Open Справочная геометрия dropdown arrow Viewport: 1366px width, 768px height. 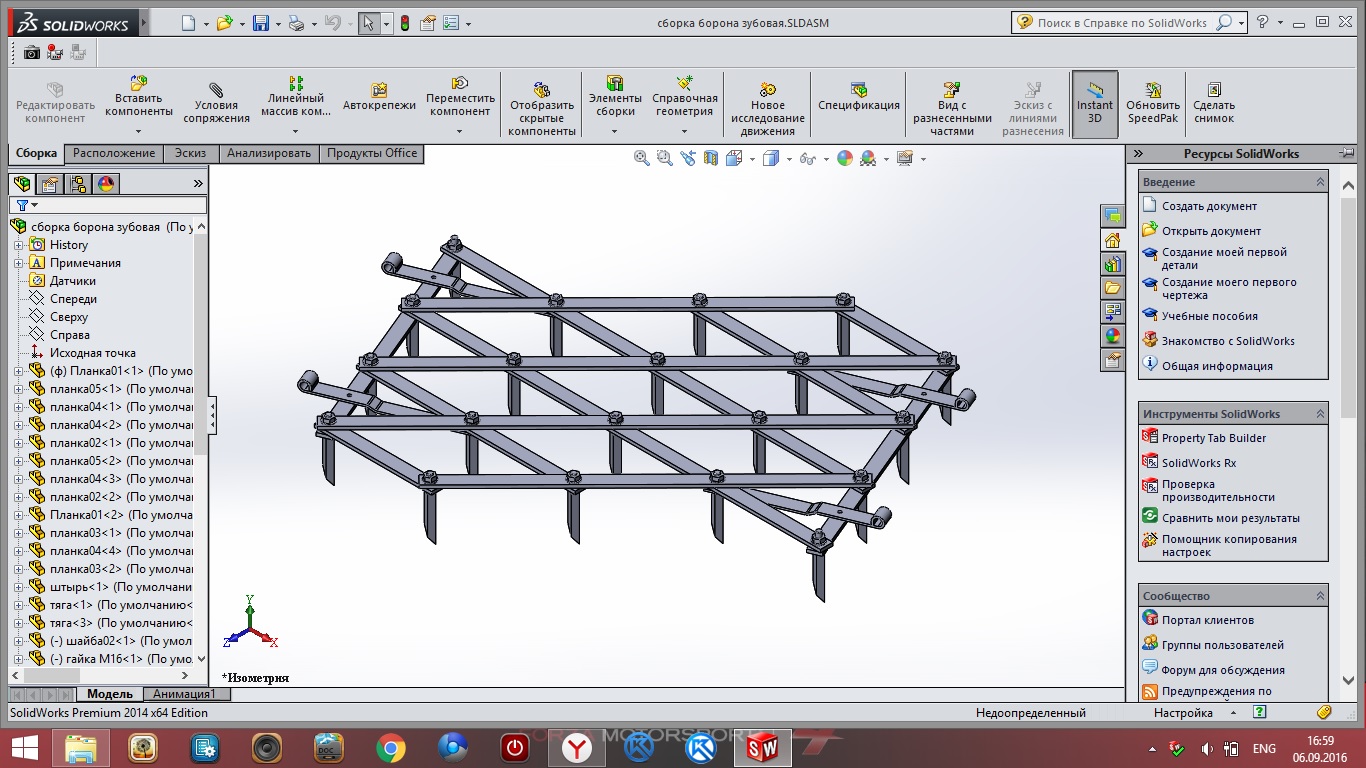pyautogui.click(x=685, y=130)
